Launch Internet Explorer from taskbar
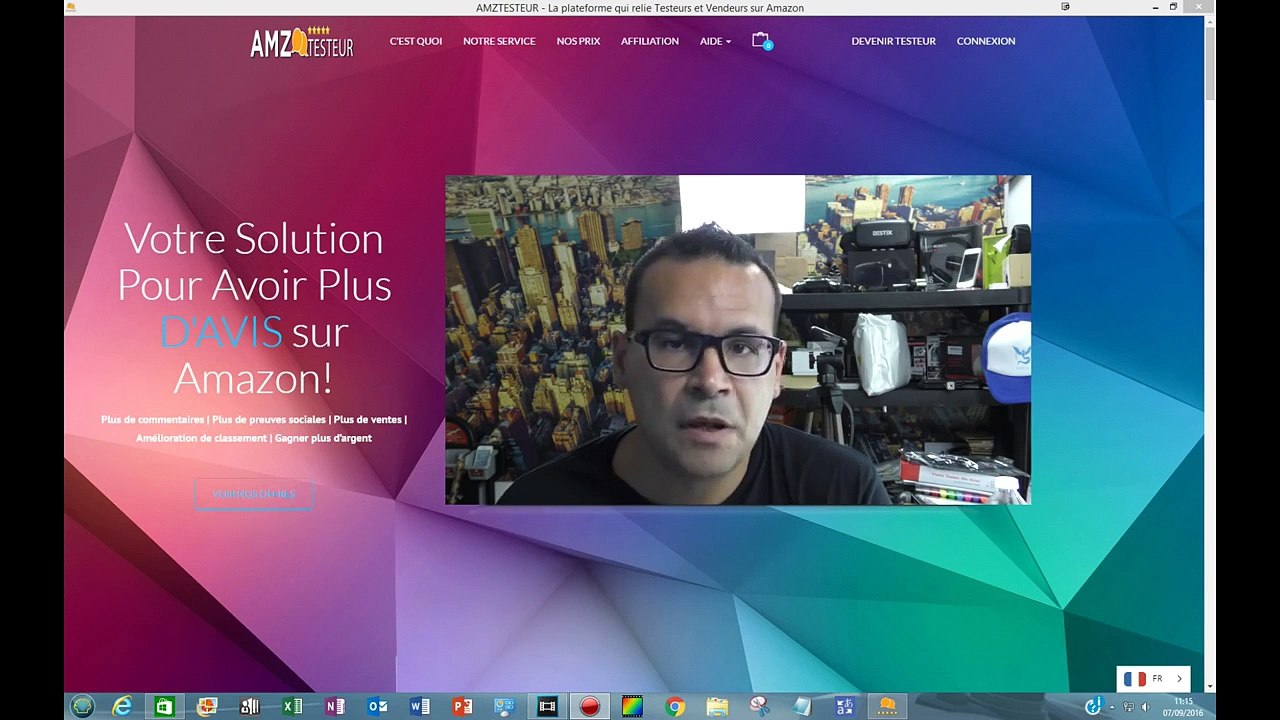The width and height of the screenshot is (1280, 720). tap(122, 707)
